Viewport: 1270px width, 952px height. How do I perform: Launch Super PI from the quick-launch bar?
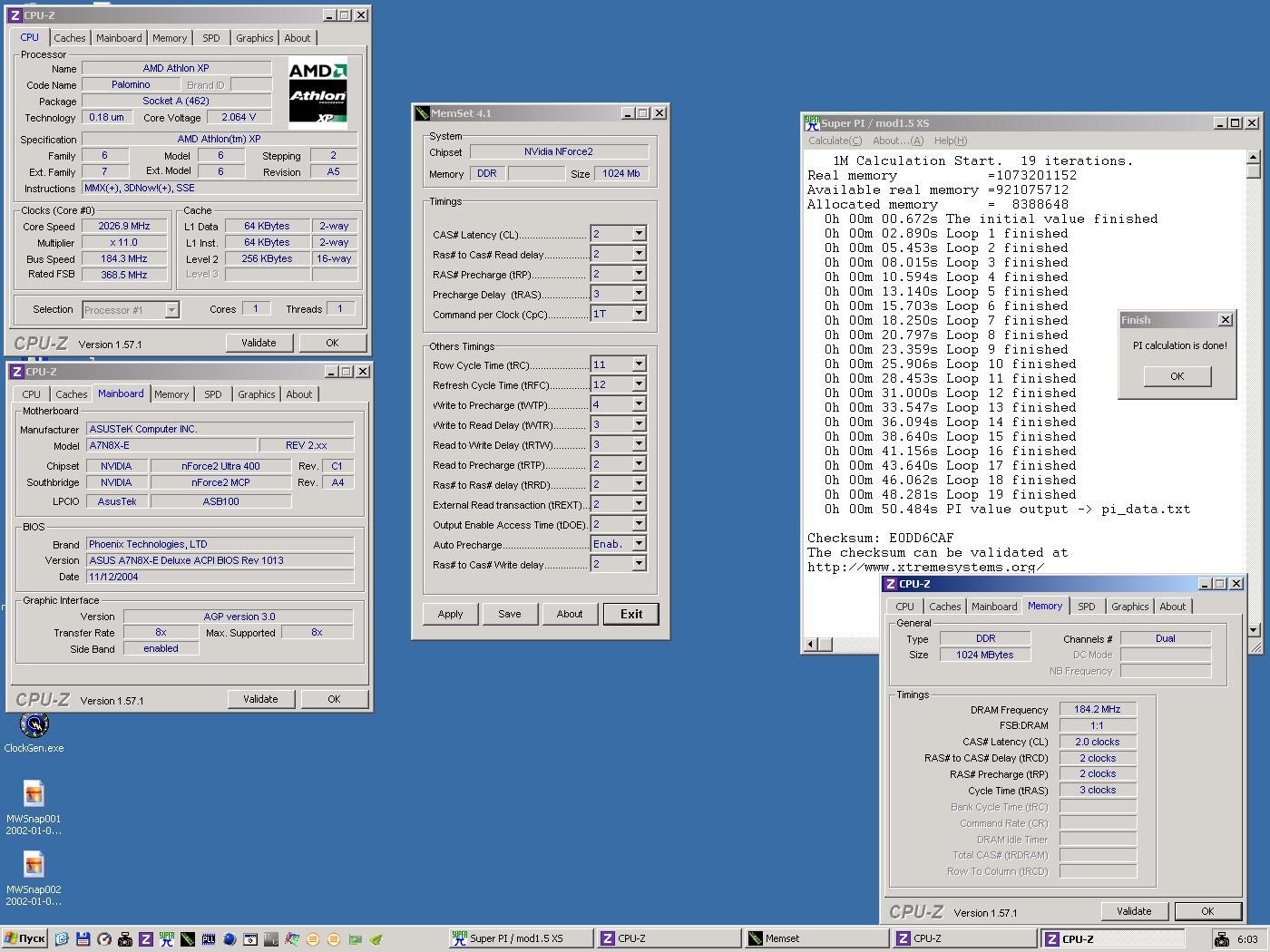point(167,939)
